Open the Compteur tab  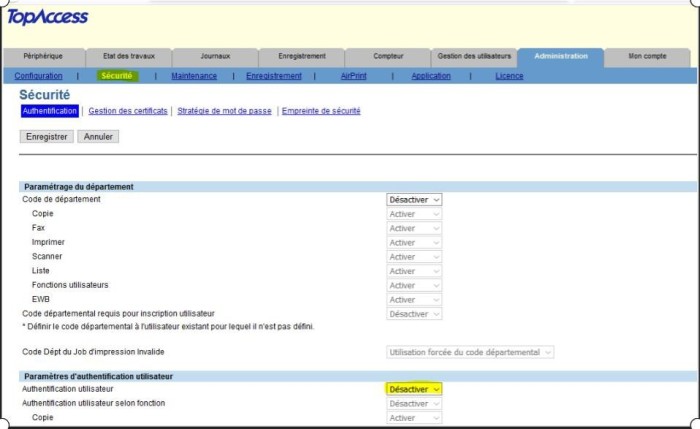pyautogui.click(x=388, y=56)
